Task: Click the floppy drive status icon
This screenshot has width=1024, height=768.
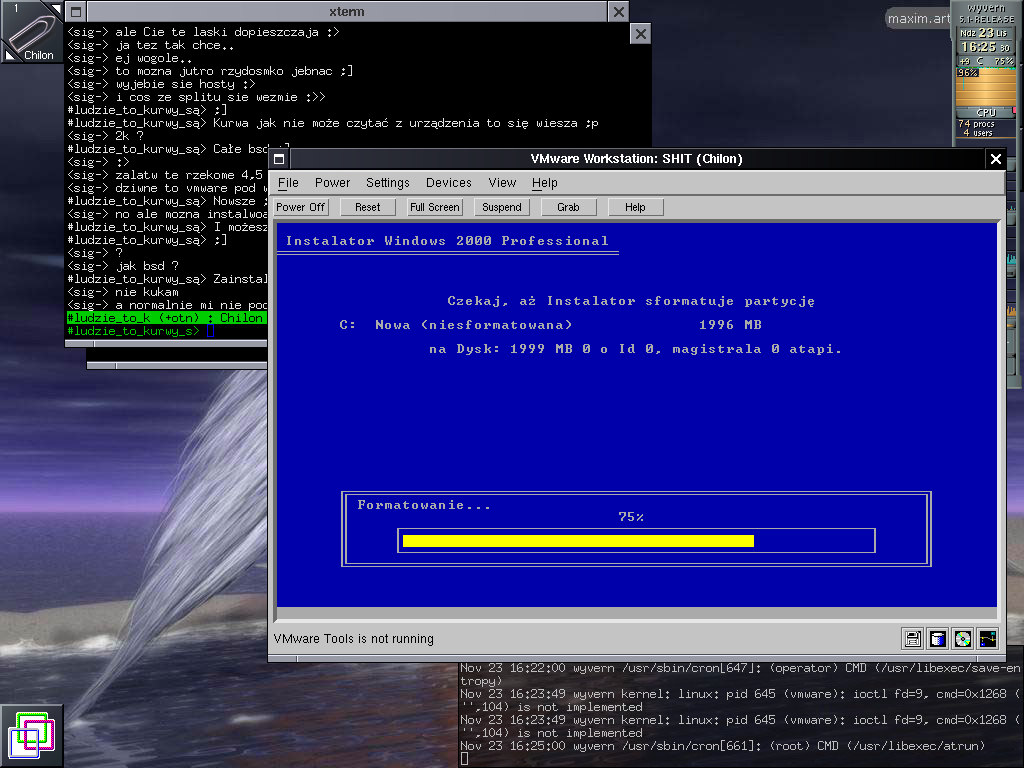Action: (x=912, y=638)
